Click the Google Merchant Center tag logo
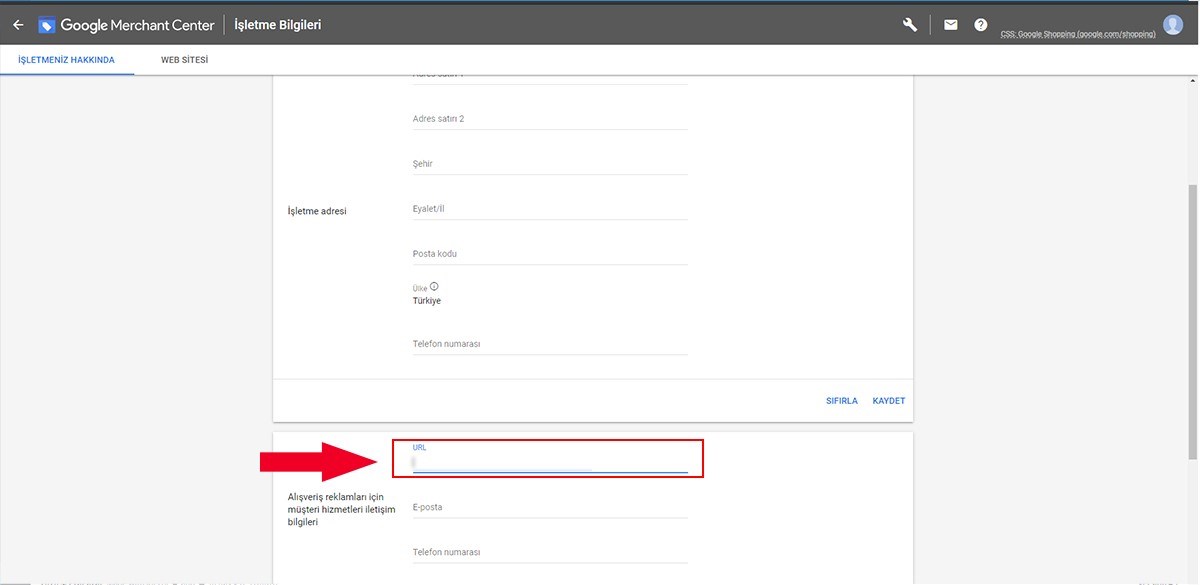The width and height of the screenshot is (1200, 585). pyautogui.click(x=47, y=25)
